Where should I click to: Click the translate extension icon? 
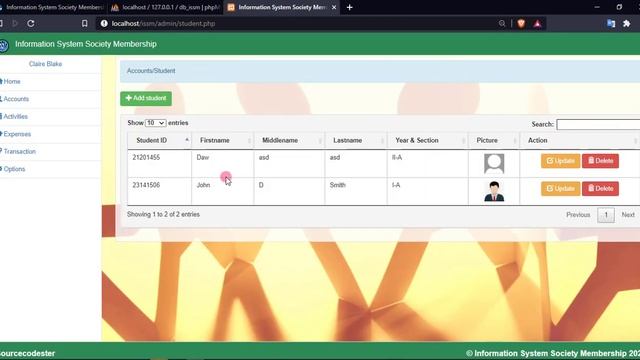pyautogui.click(x=611, y=24)
